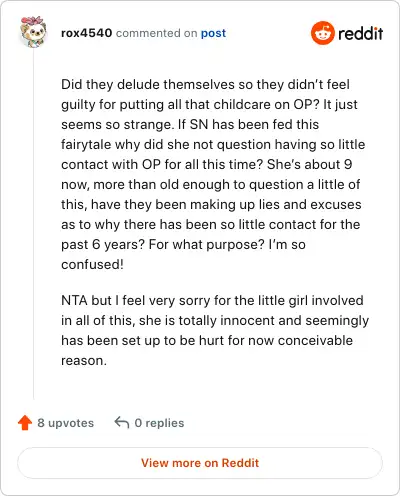This screenshot has height=496, width=400.
Task: Open the Reddit Snoo logo icon
Action: coord(323,33)
